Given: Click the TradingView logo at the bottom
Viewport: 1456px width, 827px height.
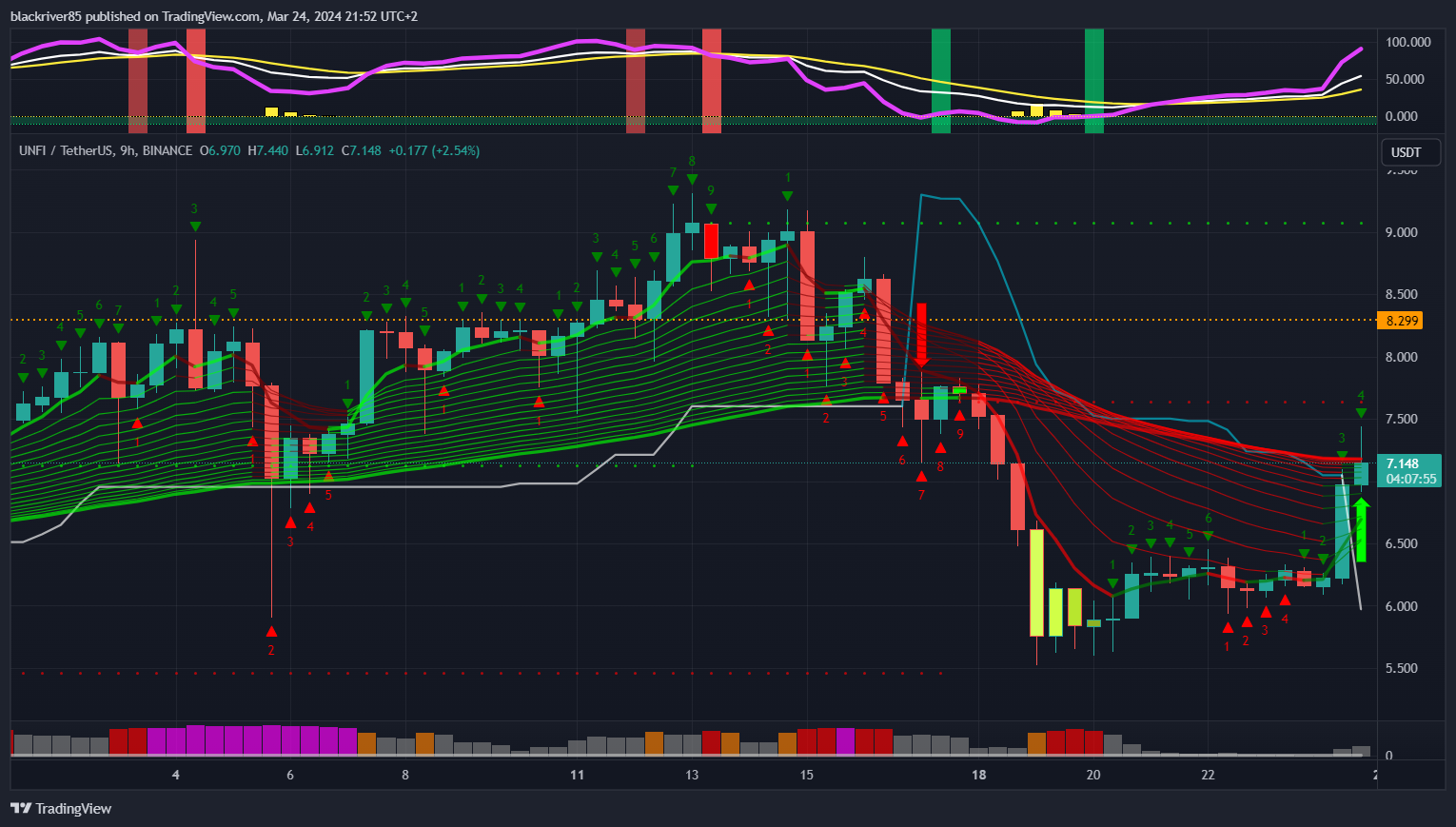Looking at the screenshot, I should pos(61,808).
